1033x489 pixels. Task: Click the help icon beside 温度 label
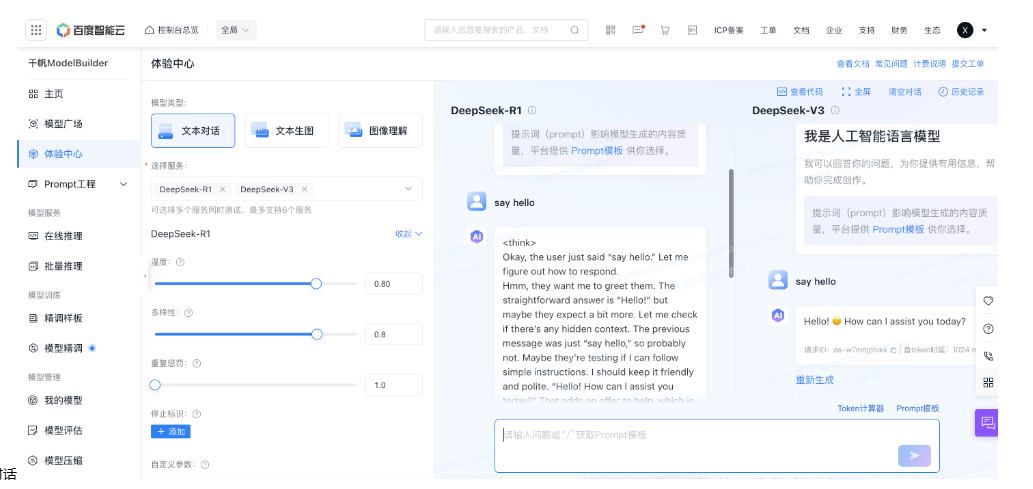coord(181,262)
